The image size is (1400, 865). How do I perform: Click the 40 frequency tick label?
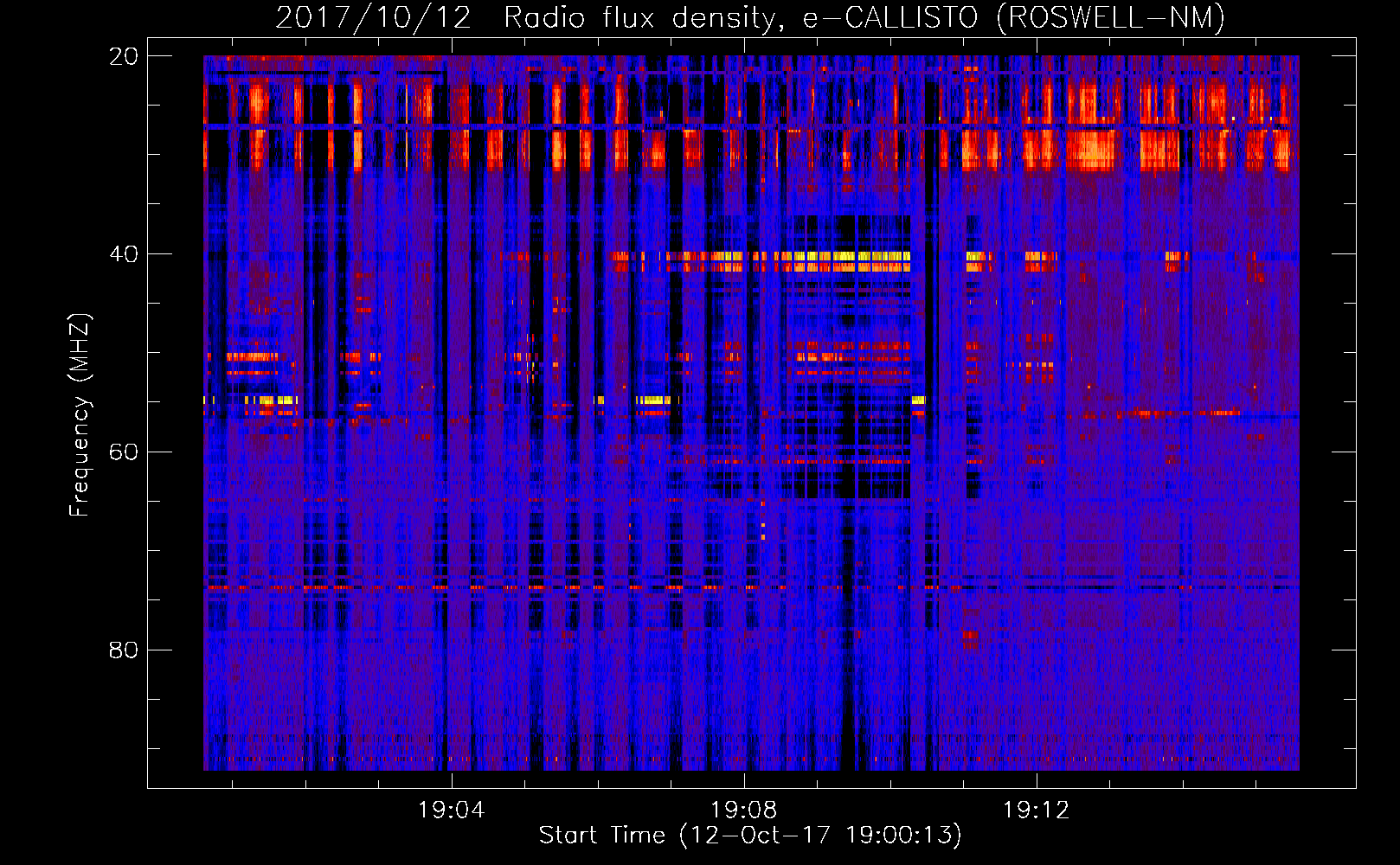click(x=124, y=254)
